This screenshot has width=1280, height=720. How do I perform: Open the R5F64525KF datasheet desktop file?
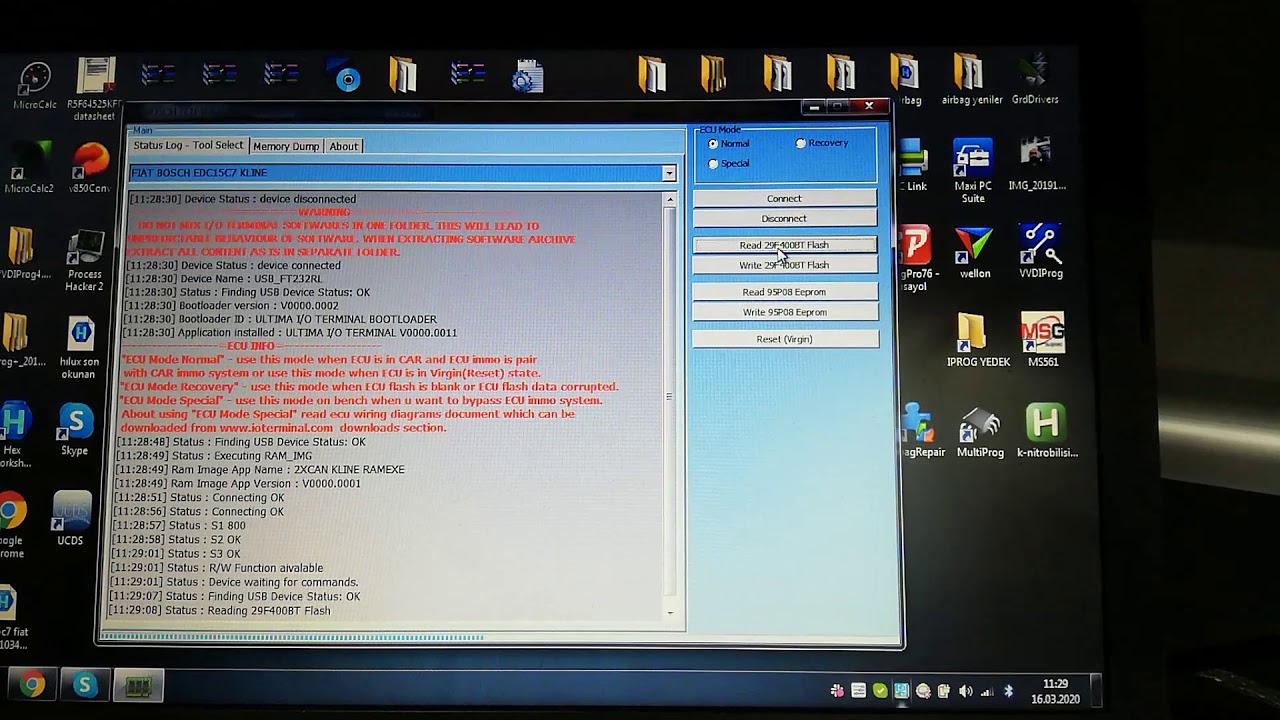pyautogui.click(x=95, y=90)
